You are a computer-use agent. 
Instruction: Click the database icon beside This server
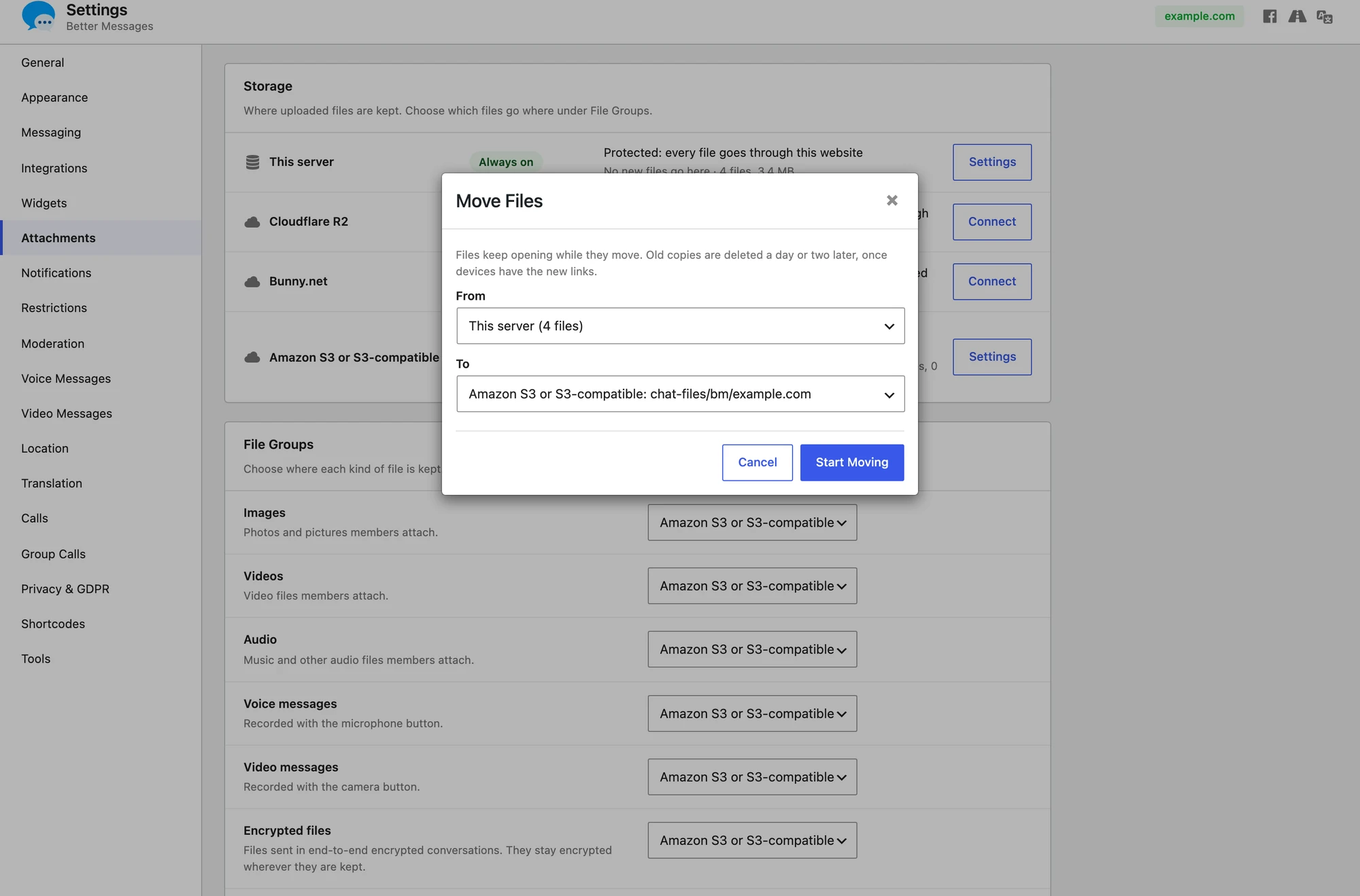click(252, 162)
